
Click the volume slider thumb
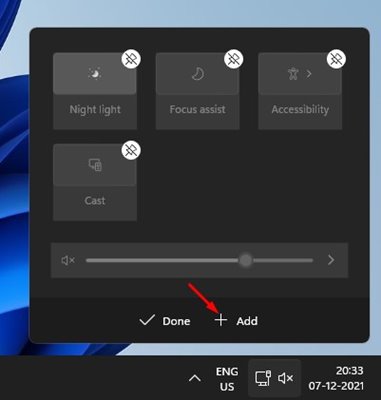246,260
